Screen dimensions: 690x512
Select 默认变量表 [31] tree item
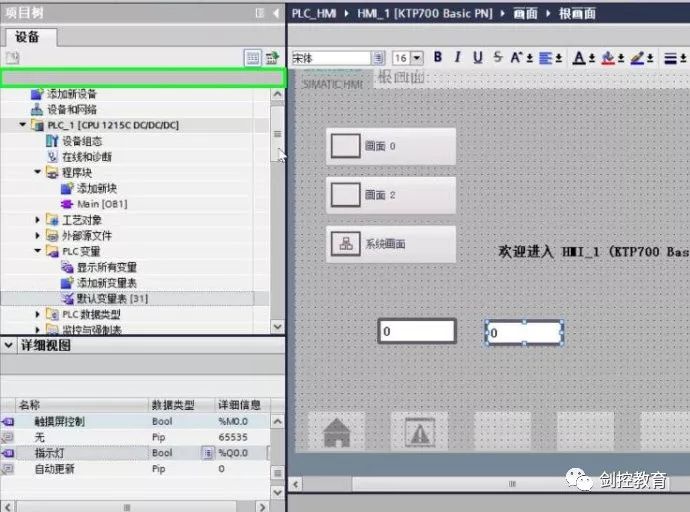point(112,299)
